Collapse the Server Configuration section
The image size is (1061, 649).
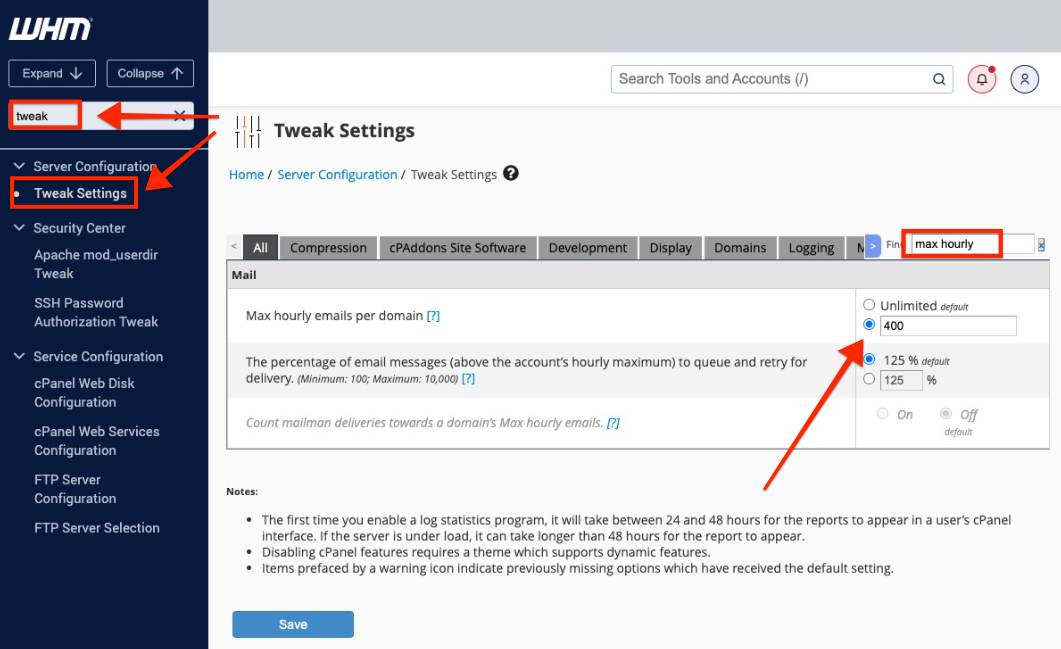point(20,166)
